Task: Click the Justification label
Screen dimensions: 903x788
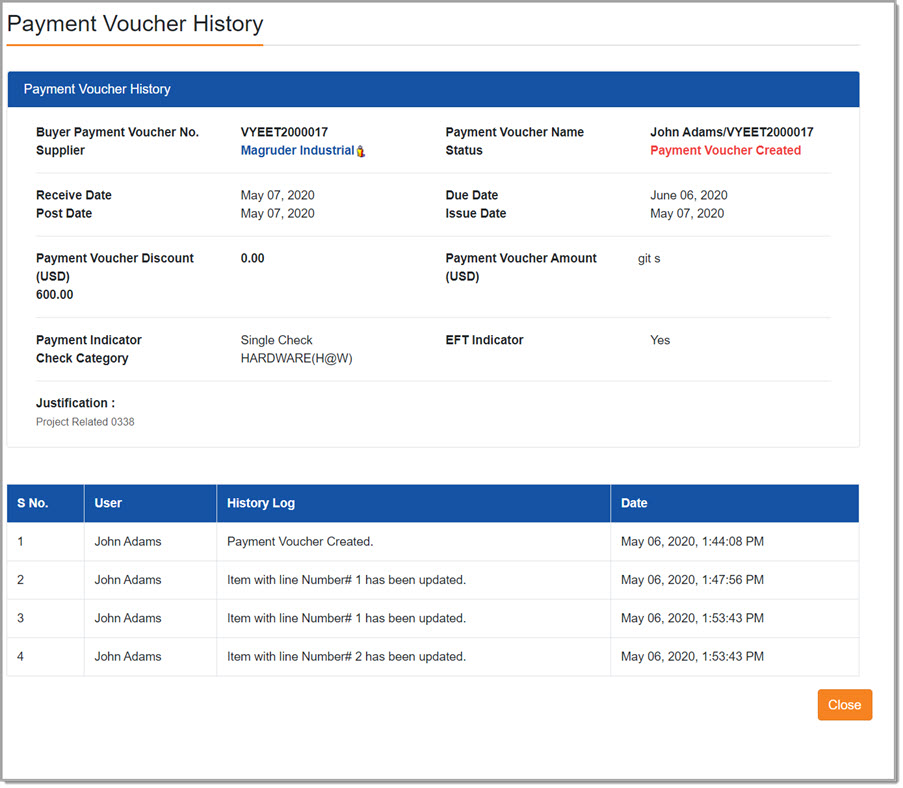Action: [x=75, y=403]
